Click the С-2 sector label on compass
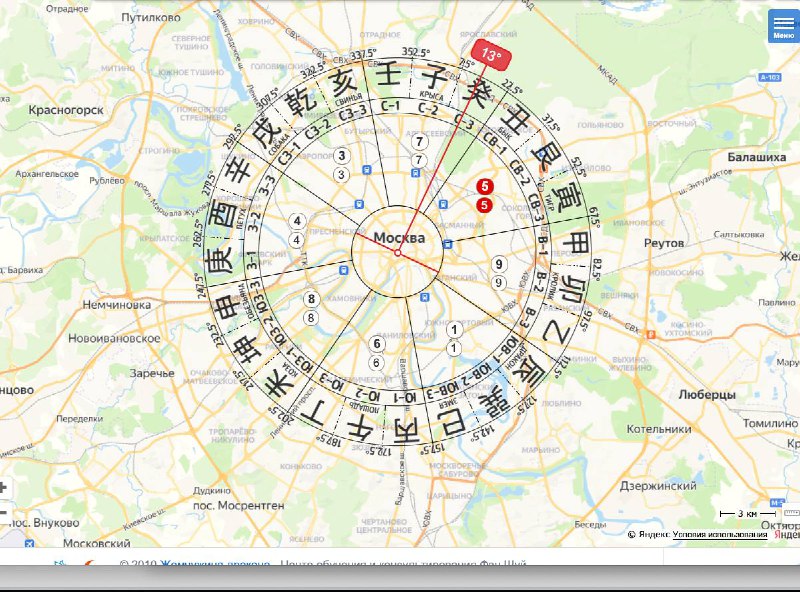The width and height of the screenshot is (800, 592). point(428,109)
